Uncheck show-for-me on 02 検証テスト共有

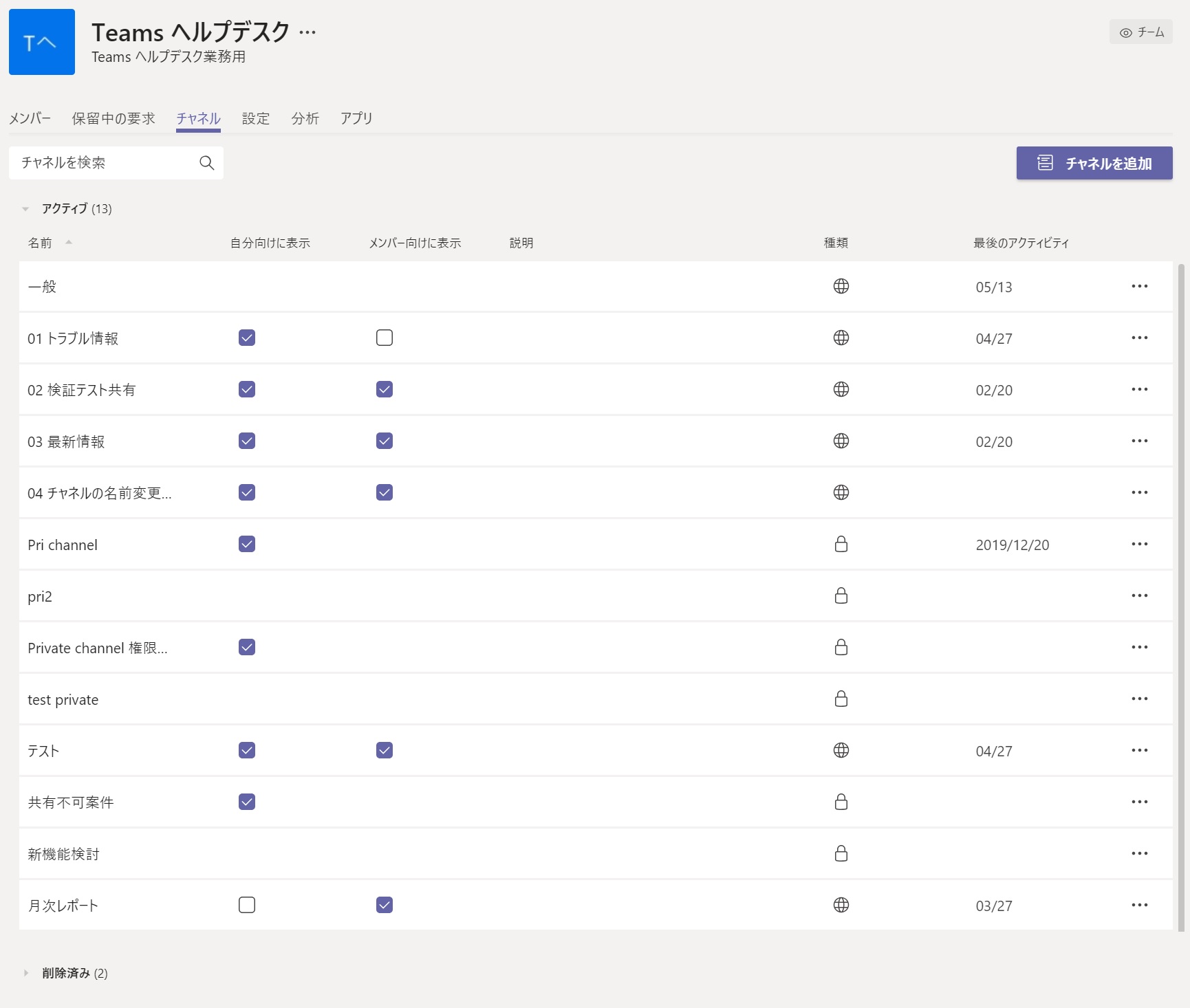[247, 389]
